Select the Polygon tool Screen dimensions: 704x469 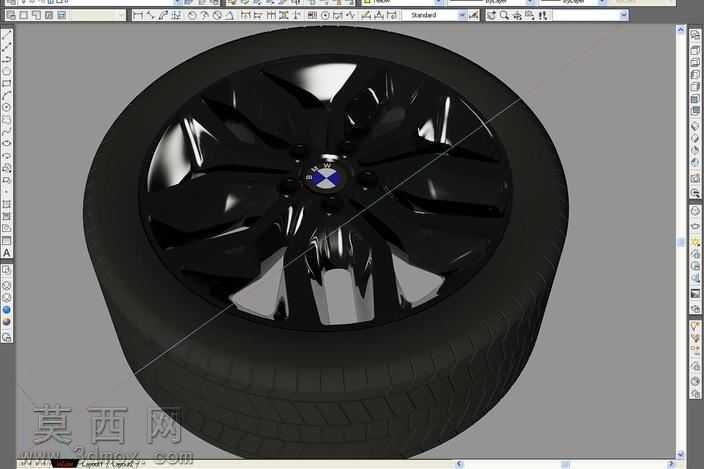pos(6,71)
